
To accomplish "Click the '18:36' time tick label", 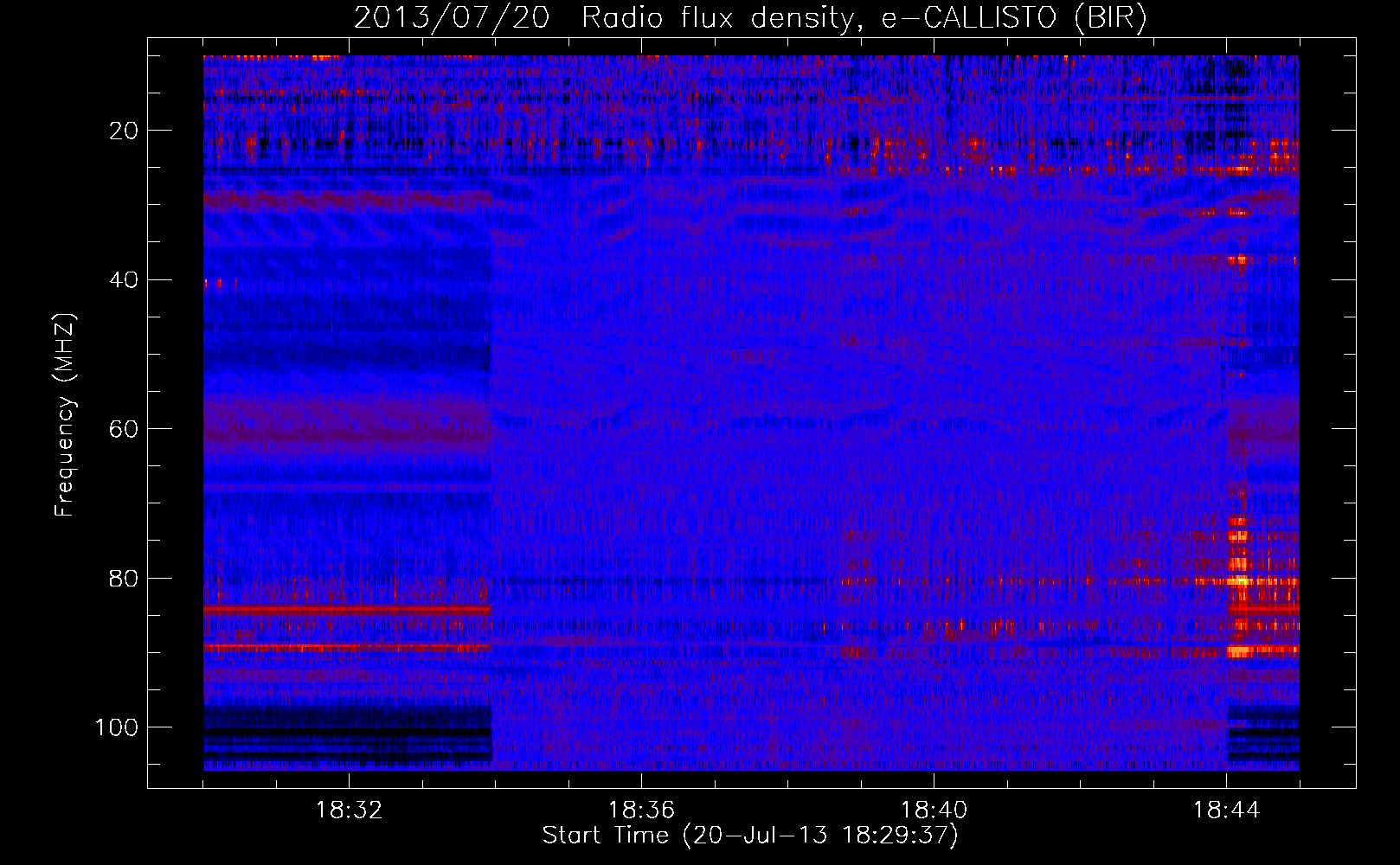I will point(641,811).
